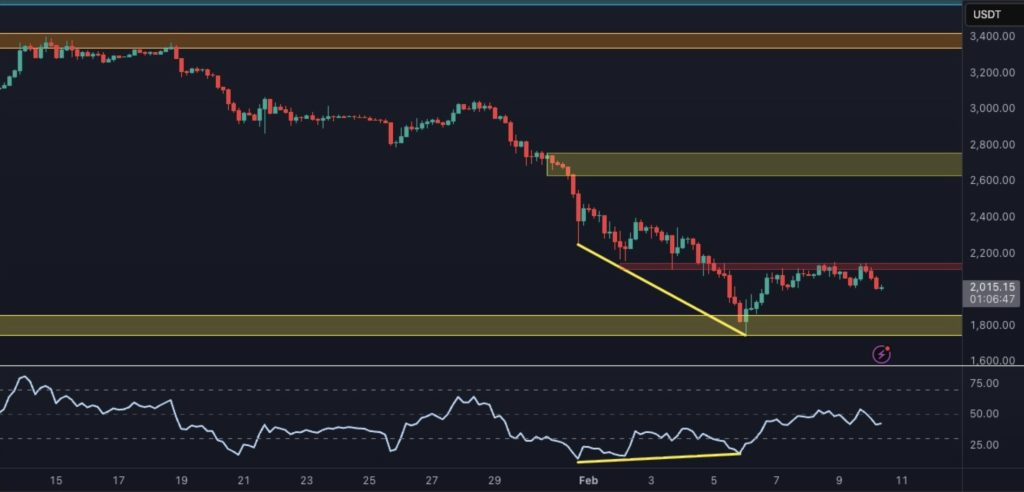Click the purple lightning bolt icon
The image size is (1024, 492).
click(x=882, y=353)
